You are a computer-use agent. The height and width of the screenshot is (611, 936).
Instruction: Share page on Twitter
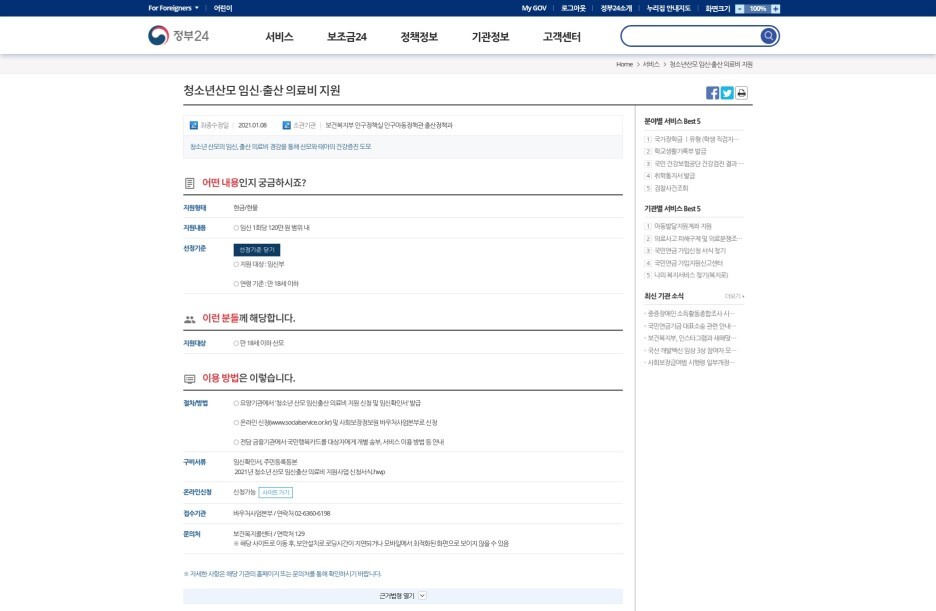coord(726,92)
